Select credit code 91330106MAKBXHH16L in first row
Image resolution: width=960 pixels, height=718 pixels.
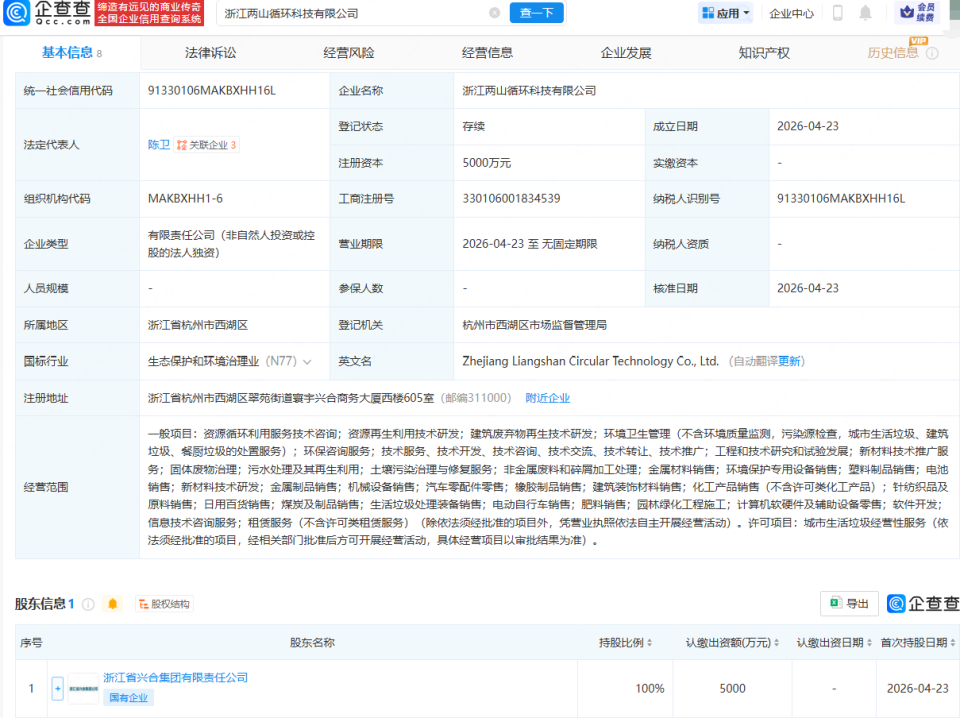[212, 91]
